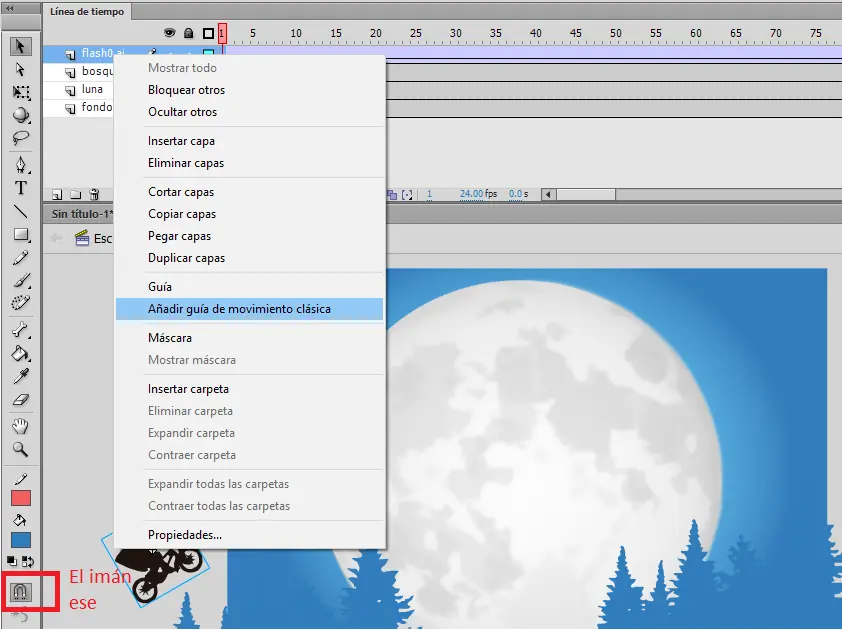842x630 pixels.
Task: Select the fondo layer
Action: tap(78, 107)
